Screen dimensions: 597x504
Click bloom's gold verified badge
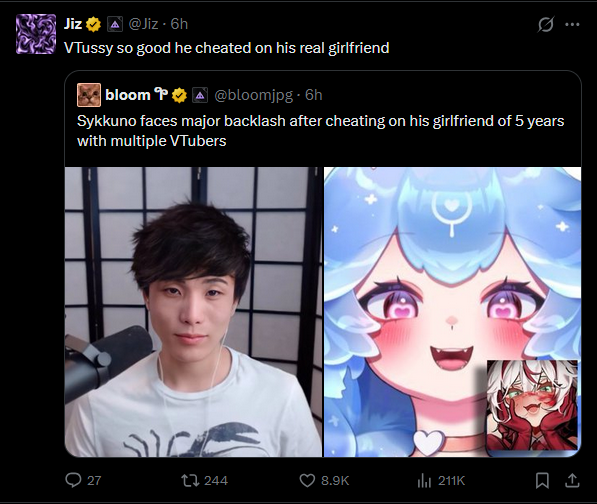tap(179, 96)
